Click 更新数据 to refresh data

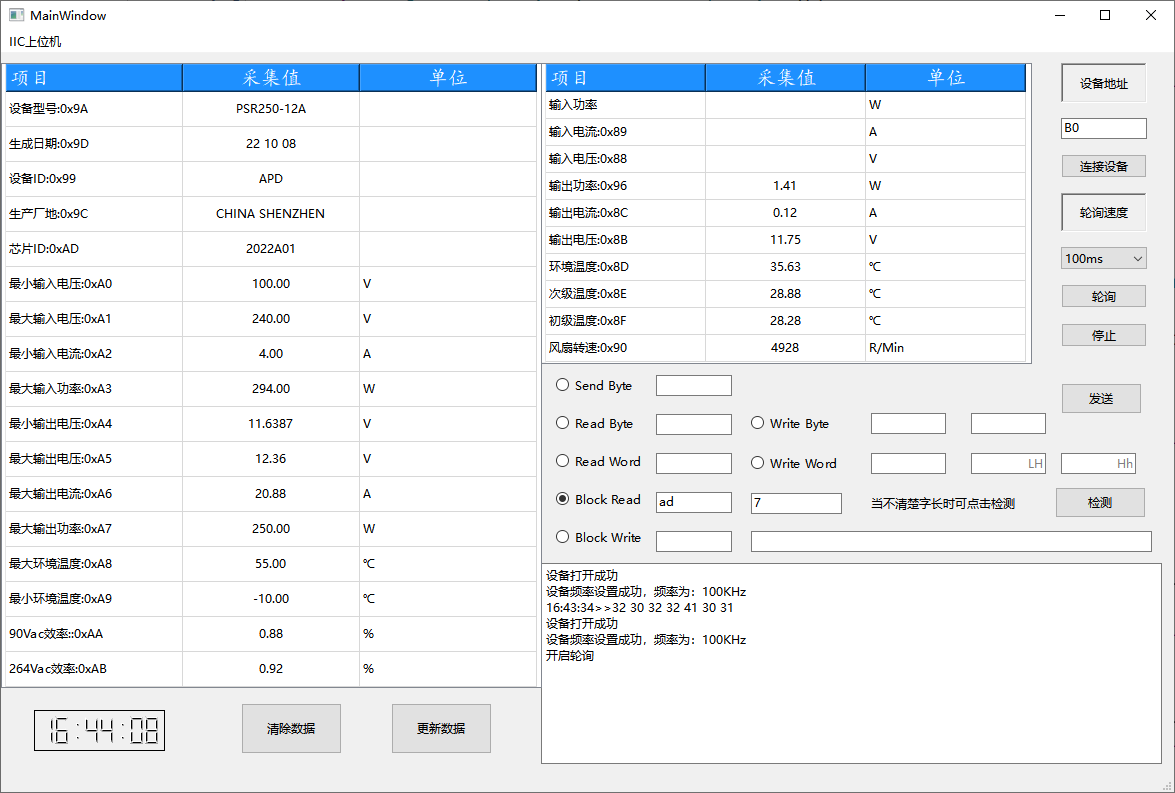coord(441,728)
